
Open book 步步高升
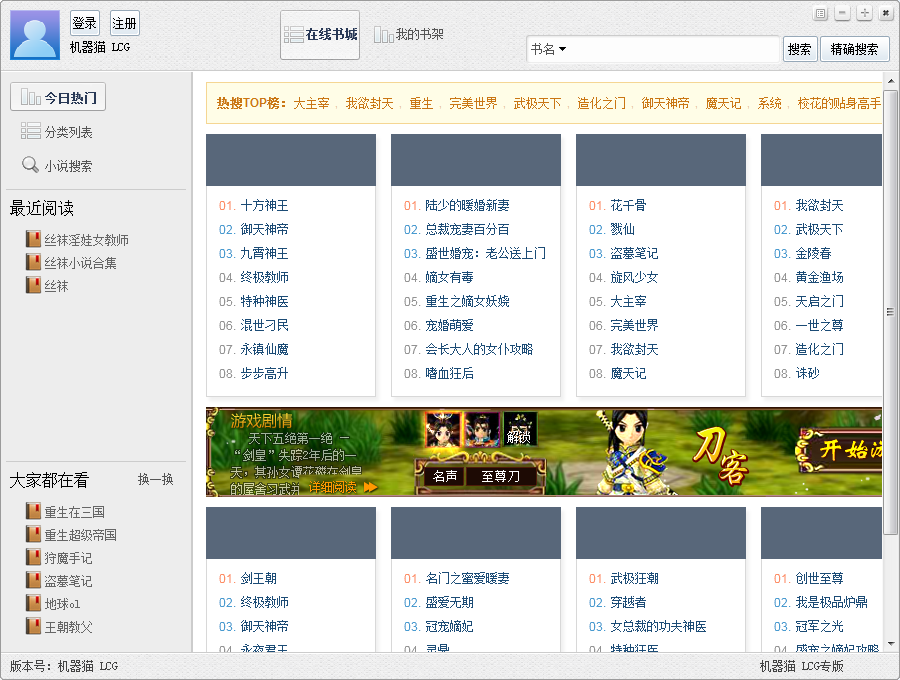tap(264, 374)
